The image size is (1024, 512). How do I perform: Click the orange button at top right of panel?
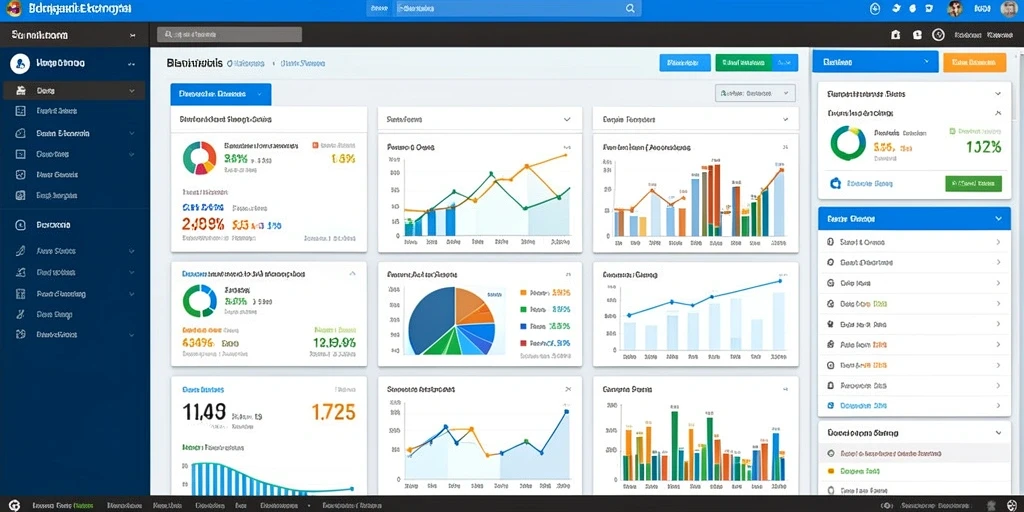tap(974, 62)
